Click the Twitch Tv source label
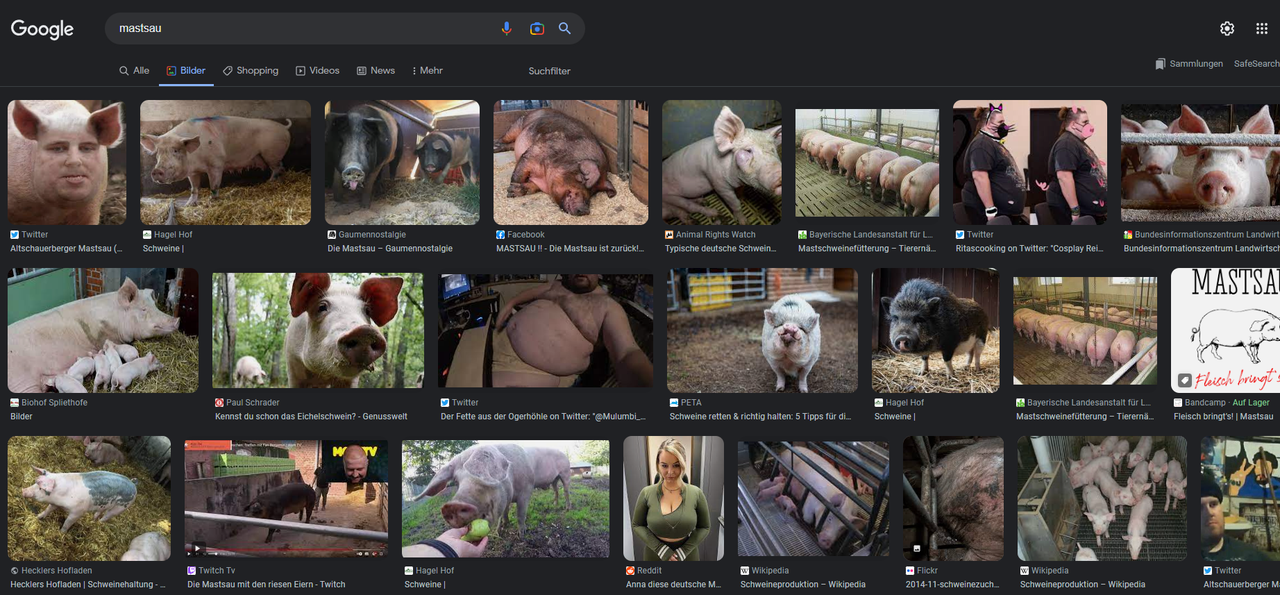This screenshot has width=1280, height=595. coord(212,571)
